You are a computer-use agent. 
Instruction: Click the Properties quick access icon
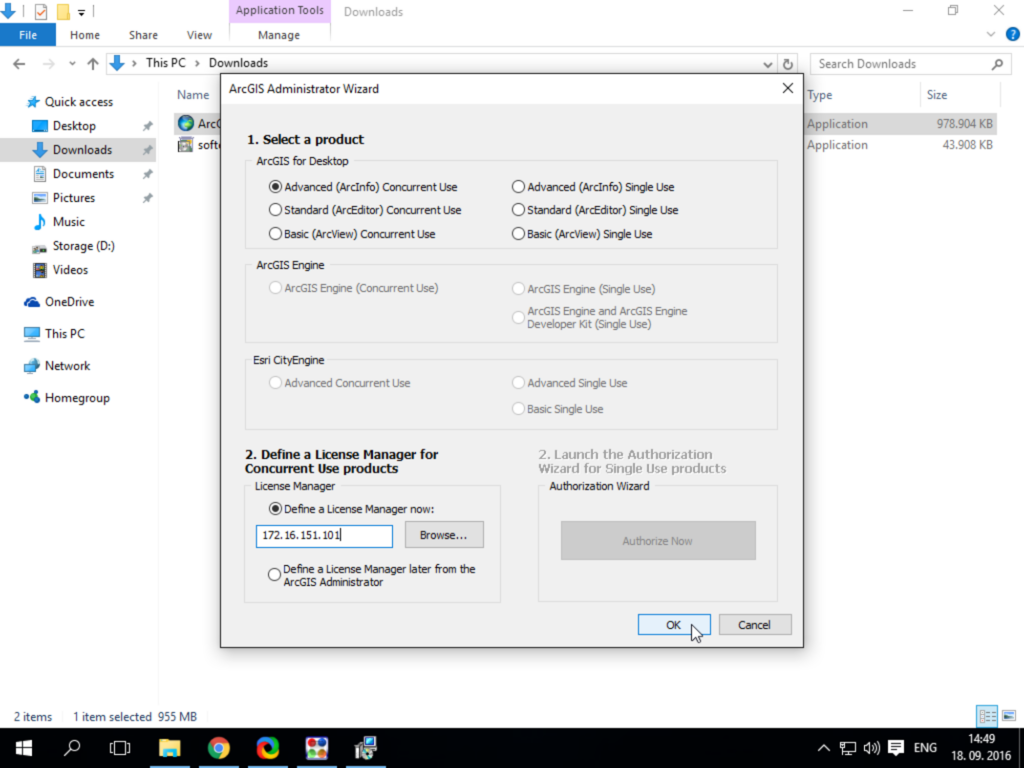click(x=40, y=11)
